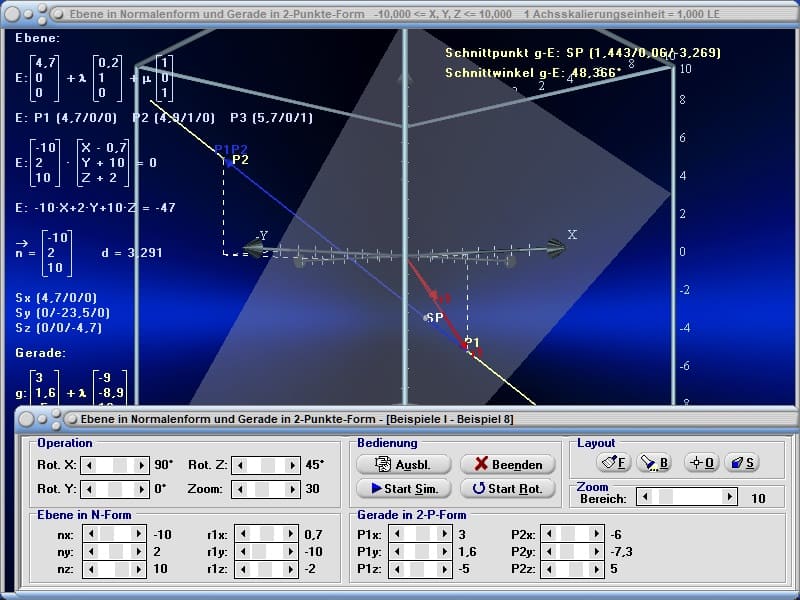The height and width of the screenshot is (600, 800).
Task: Increase r1x with its right arrow
Action: click(290, 534)
